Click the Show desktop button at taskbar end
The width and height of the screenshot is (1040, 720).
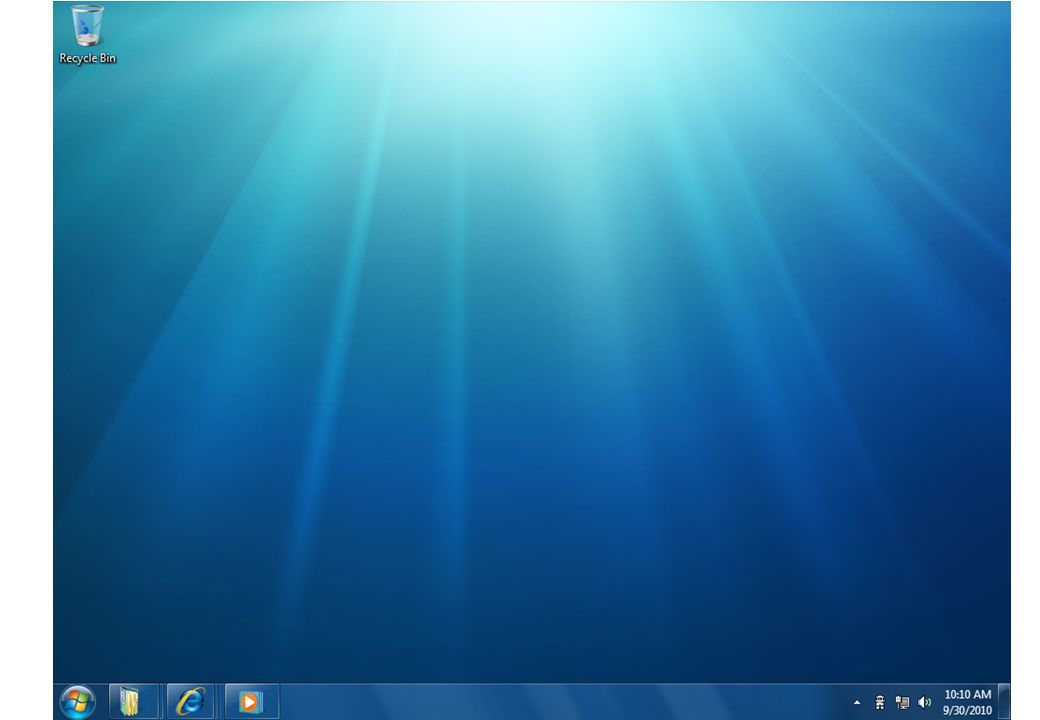pos(1004,701)
